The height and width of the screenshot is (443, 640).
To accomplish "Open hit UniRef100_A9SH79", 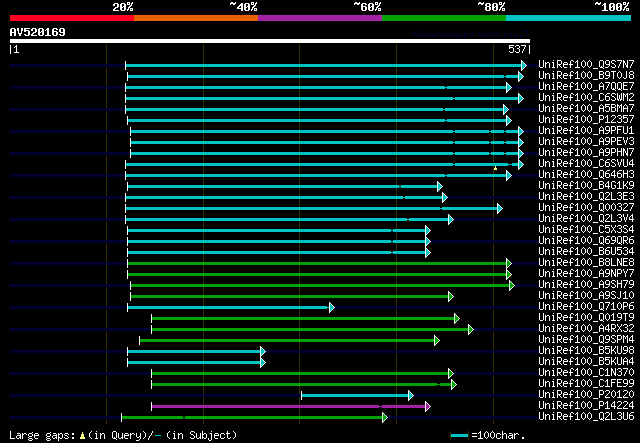I will pyautogui.click(x=586, y=285).
